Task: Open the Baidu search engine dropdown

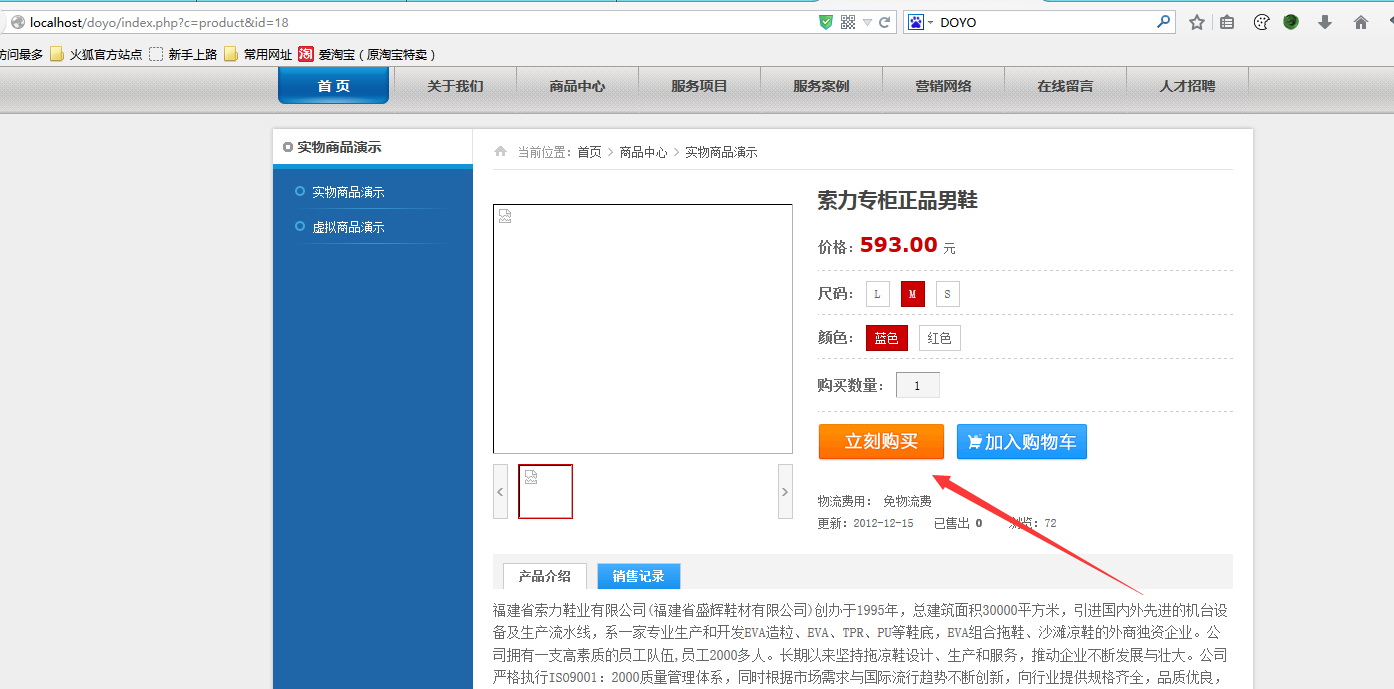Action: [x=920, y=22]
